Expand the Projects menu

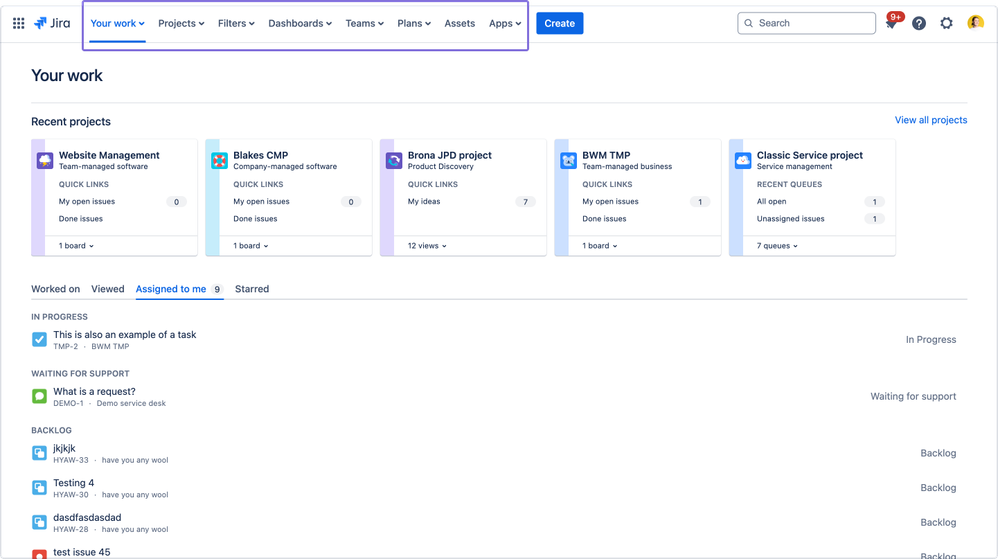tap(181, 24)
